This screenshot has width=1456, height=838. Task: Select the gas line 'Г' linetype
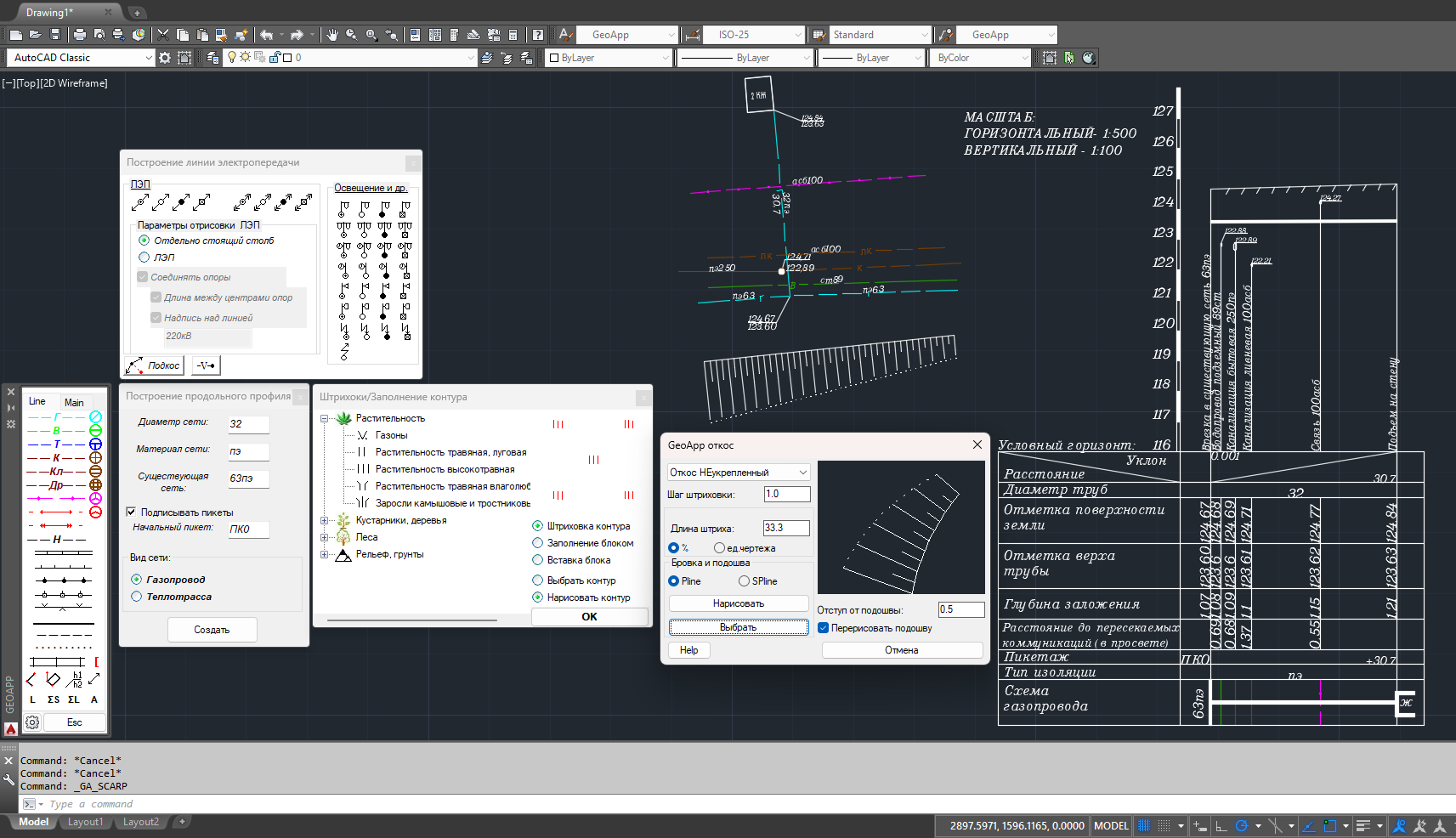57,416
